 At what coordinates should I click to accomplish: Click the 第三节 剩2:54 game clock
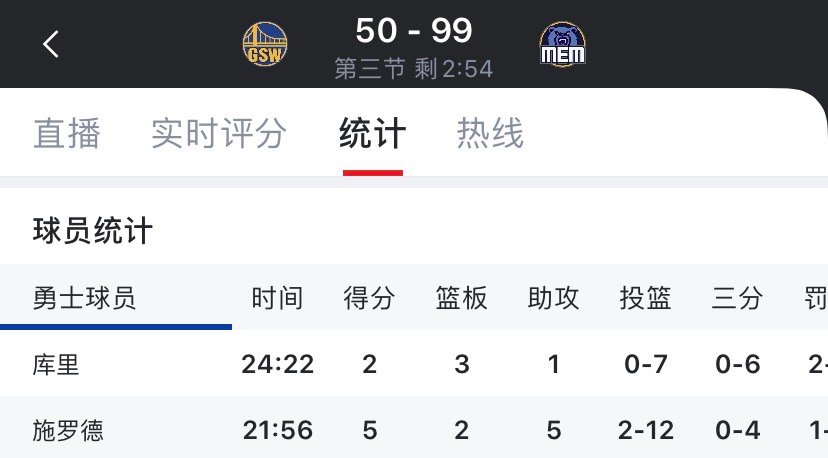click(x=414, y=69)
